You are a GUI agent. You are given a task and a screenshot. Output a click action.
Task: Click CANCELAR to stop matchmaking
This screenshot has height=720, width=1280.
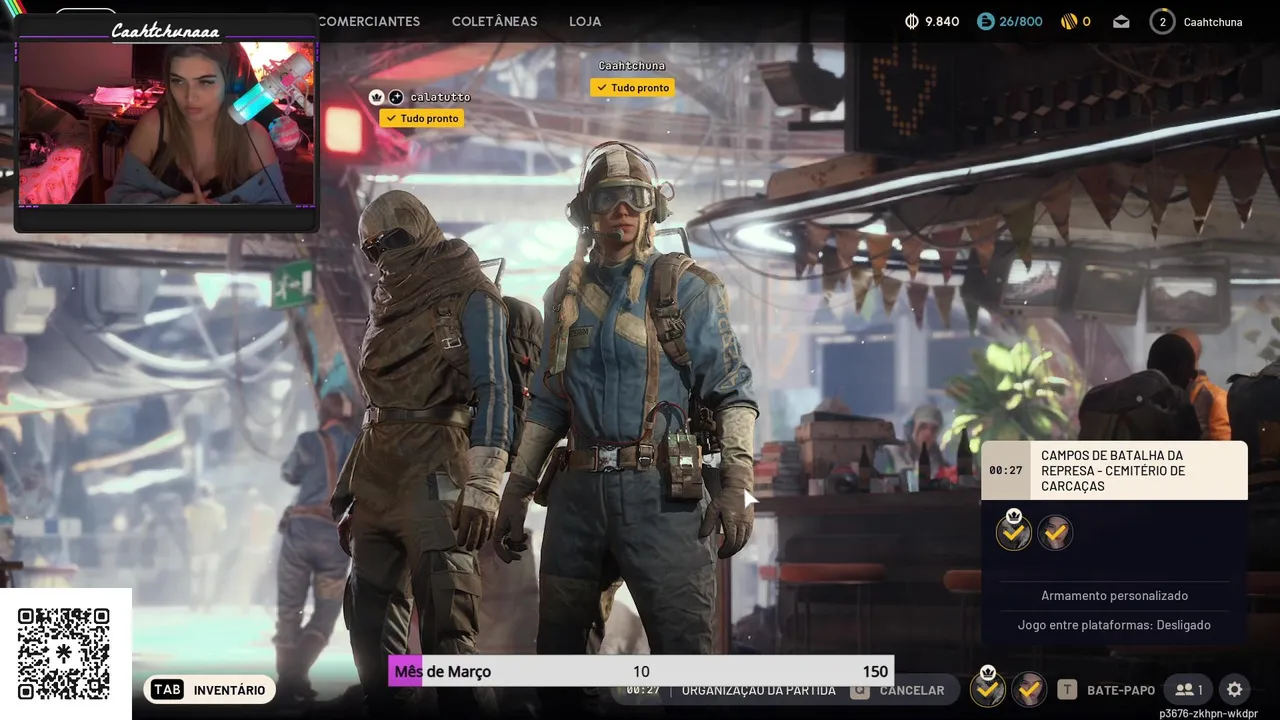coord(912,690)
